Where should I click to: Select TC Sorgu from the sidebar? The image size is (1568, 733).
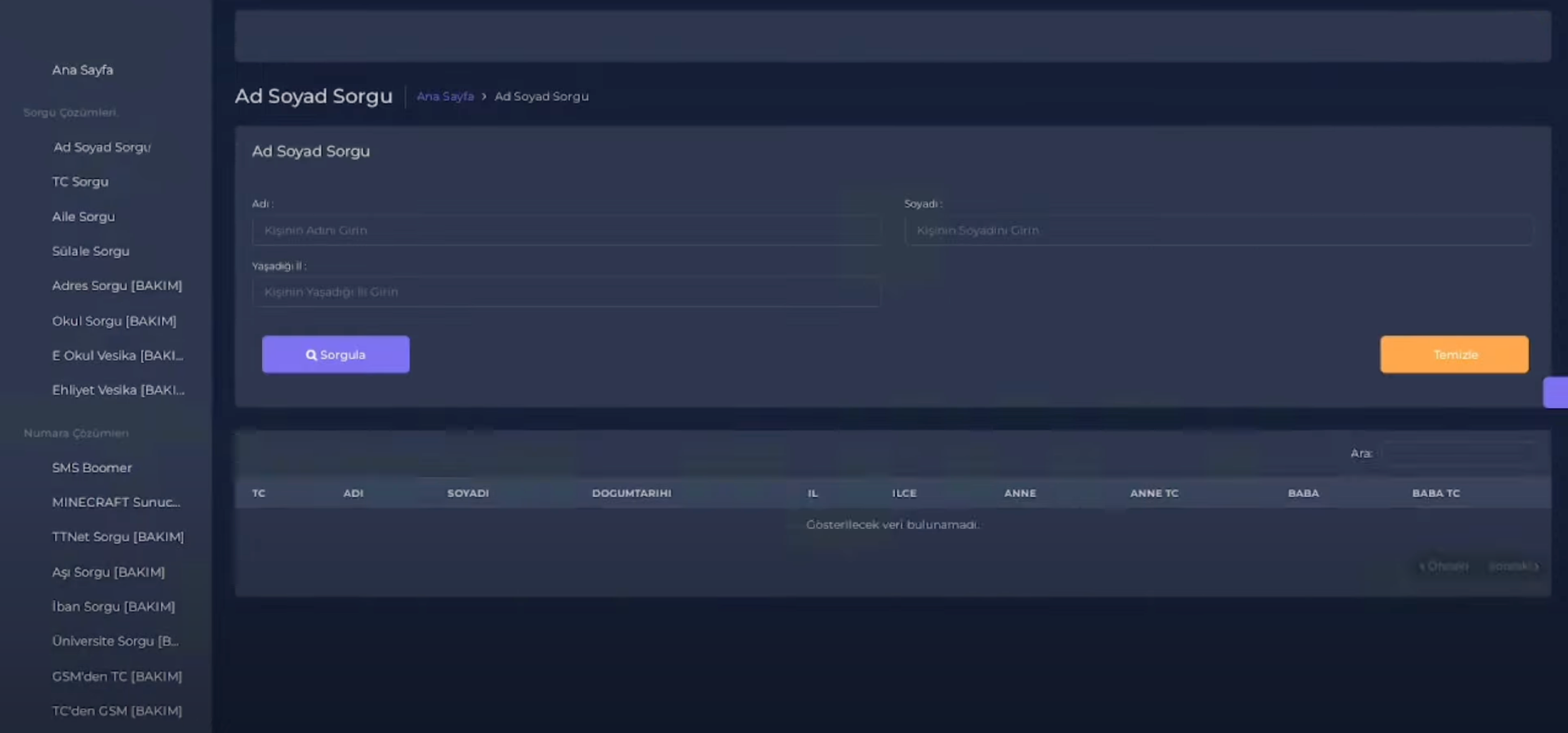(80, 182)
